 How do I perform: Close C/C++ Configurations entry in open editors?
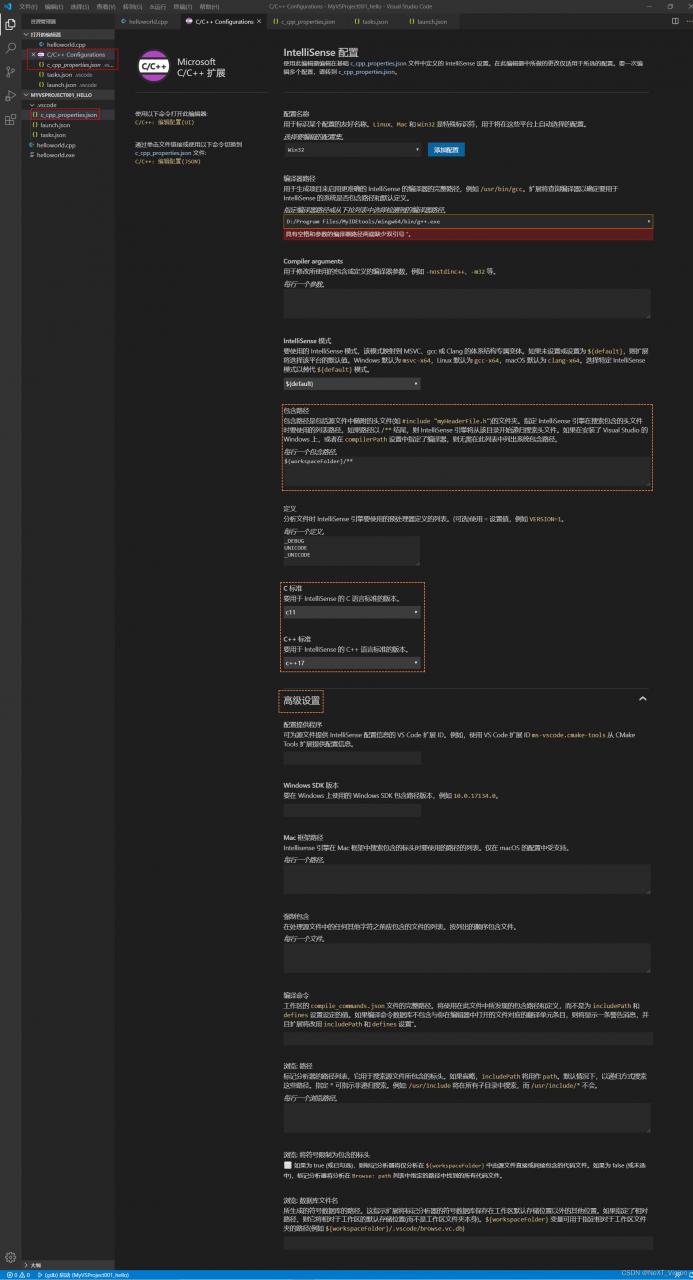[x=33, y=55]
